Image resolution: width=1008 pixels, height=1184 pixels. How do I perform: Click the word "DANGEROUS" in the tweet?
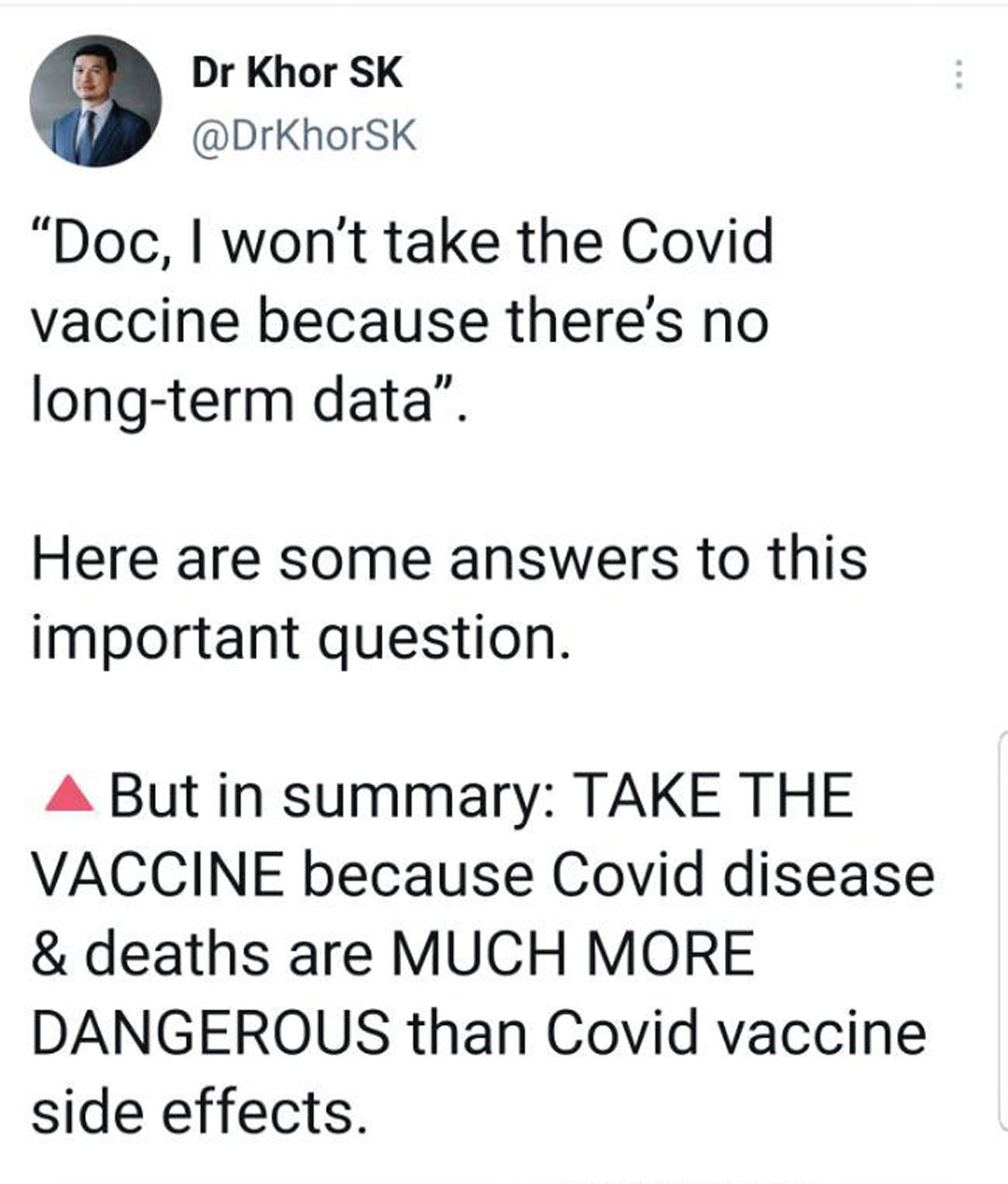211,1034
